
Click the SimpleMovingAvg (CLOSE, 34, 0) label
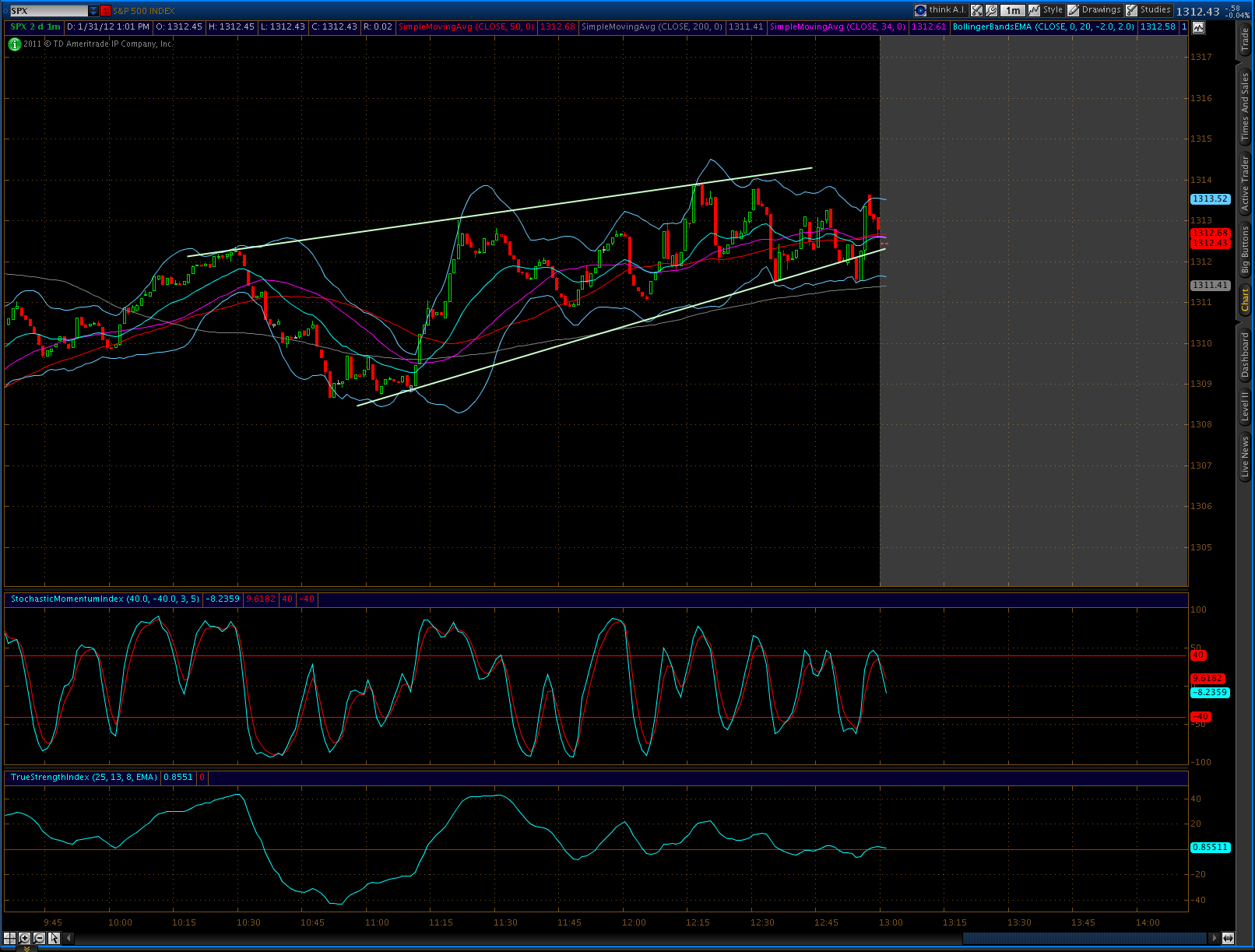[x=838, y=26]
